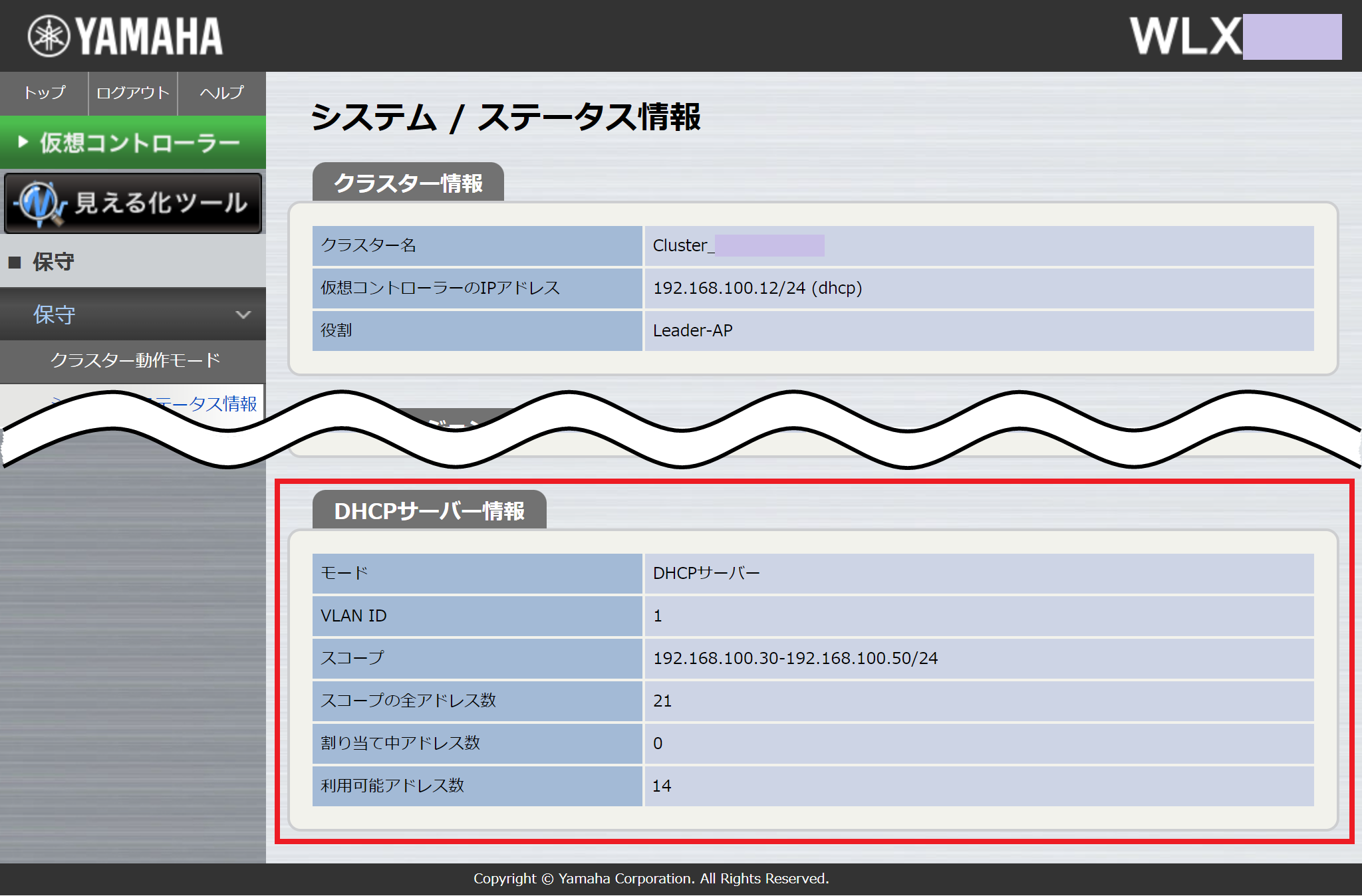Open the 見える化ツール (visualization tool)

[133, 203]
